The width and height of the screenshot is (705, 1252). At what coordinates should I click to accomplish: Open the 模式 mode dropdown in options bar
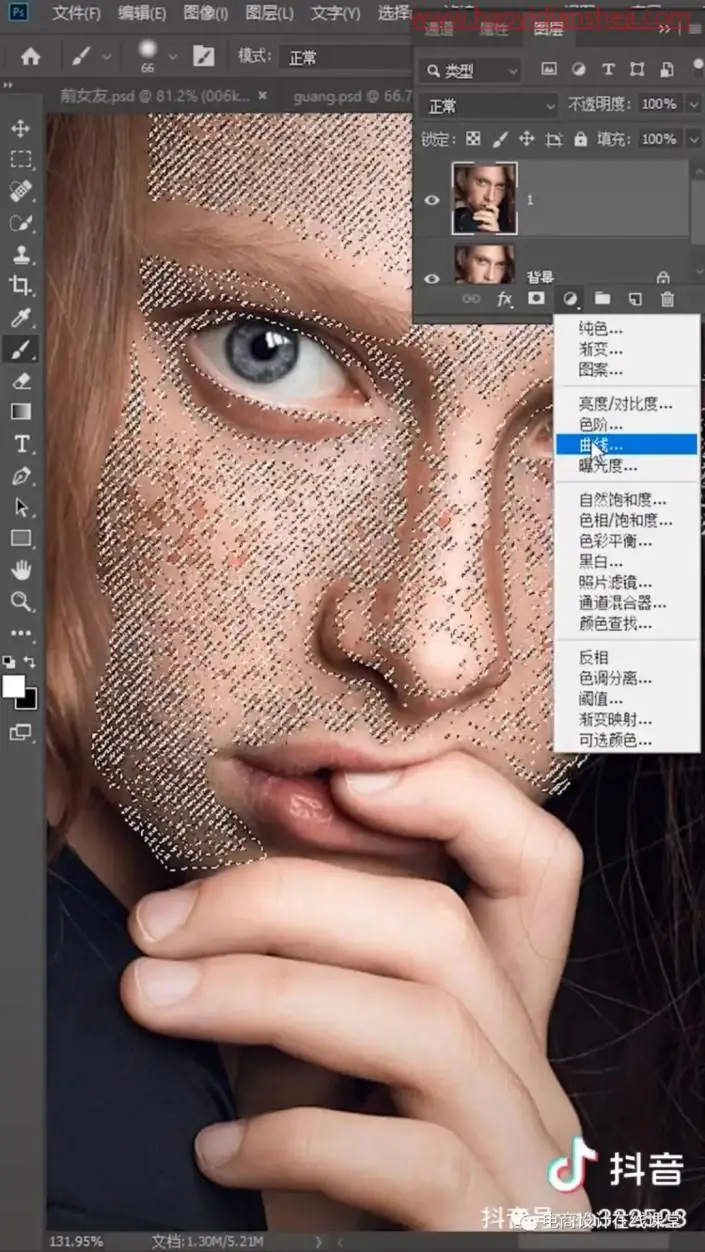(x=344, y=57)
